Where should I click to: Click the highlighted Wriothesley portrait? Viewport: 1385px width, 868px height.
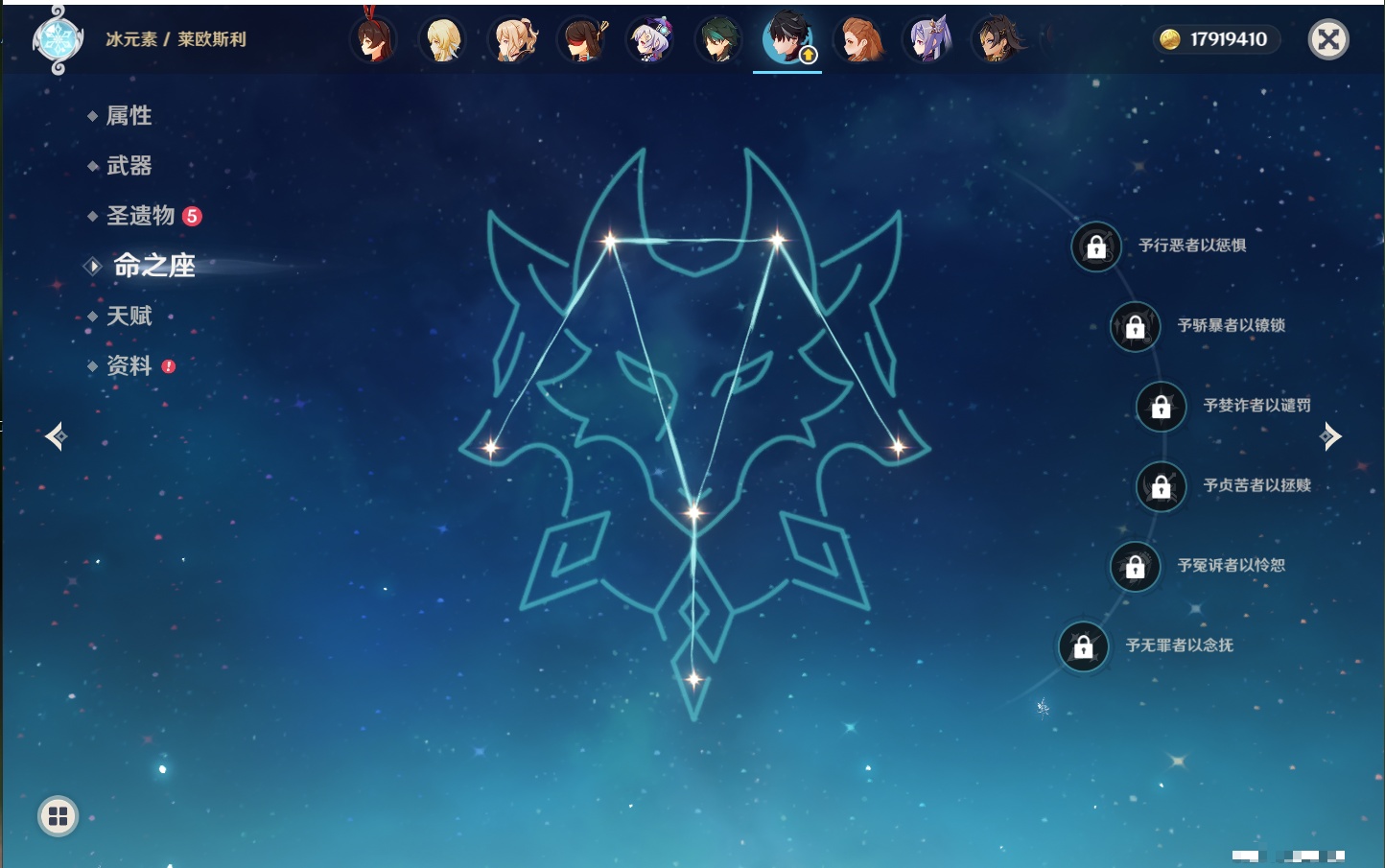(x=787, y=39)
